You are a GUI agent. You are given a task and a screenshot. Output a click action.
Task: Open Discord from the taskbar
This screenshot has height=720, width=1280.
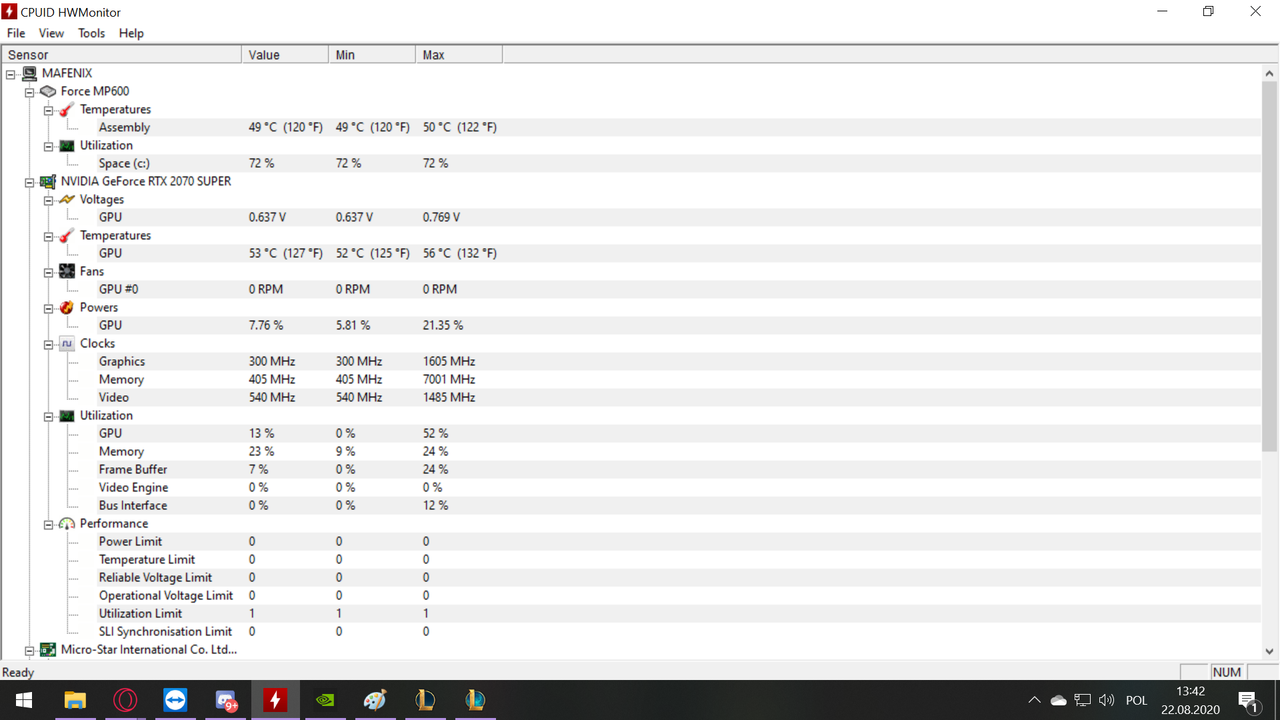(x=225, y=700)
